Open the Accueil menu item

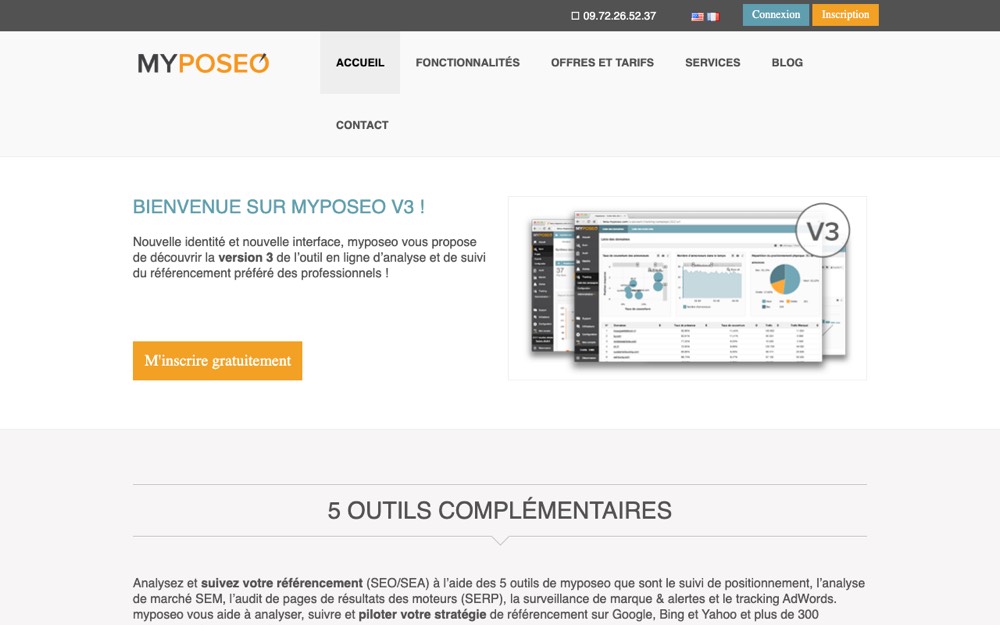[360, 62]
